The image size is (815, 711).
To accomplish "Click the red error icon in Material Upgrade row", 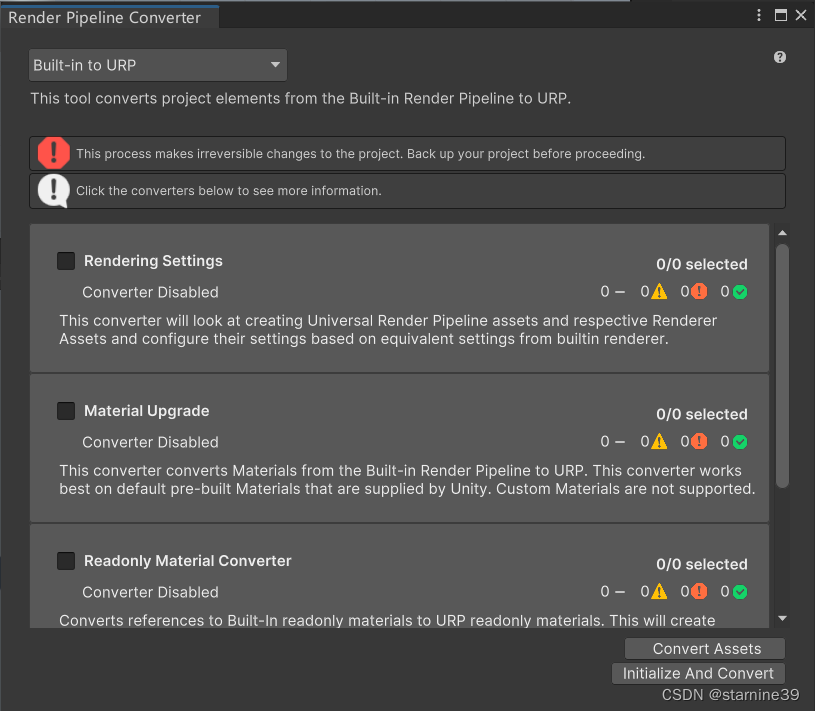I will click(x=699, y=441).
